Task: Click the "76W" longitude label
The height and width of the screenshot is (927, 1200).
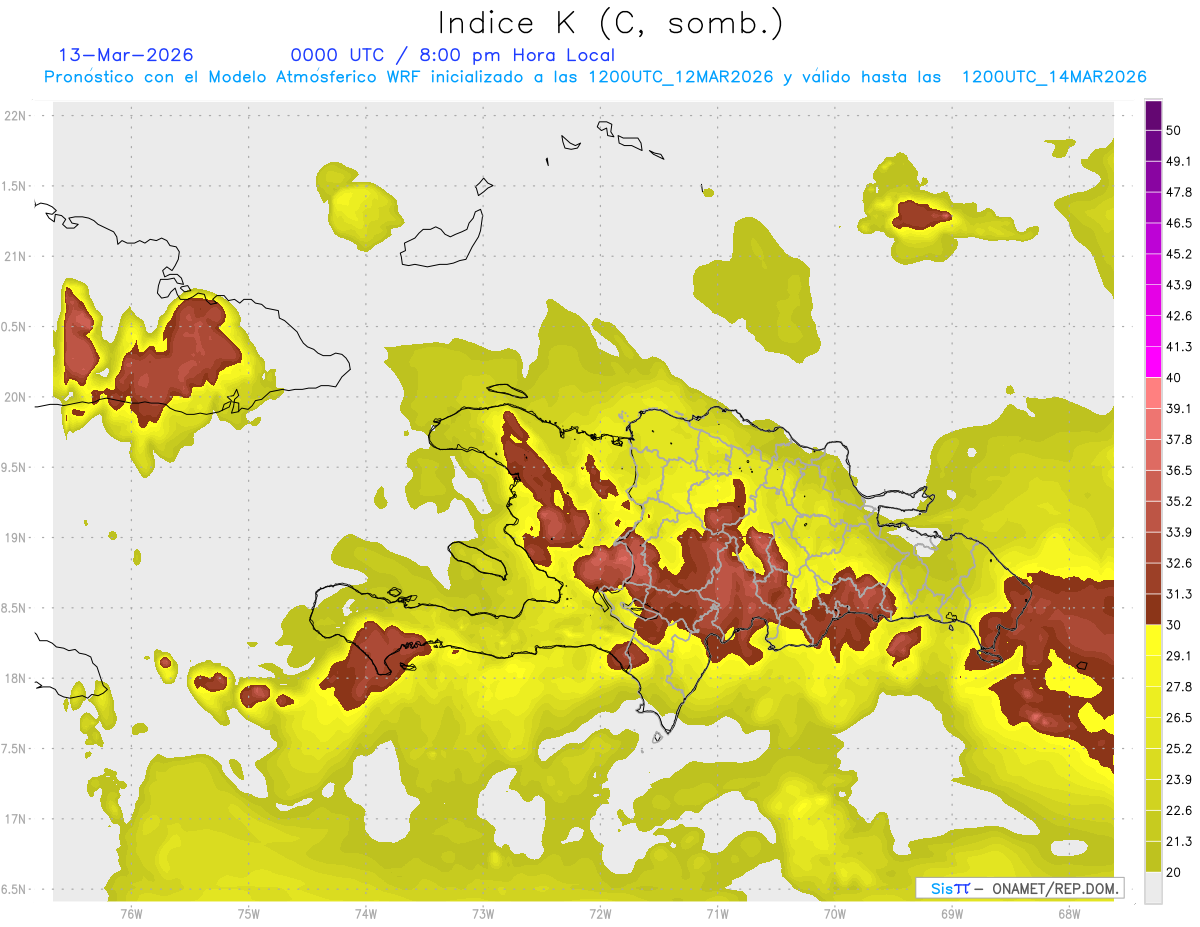Action: pyautogui.click(x=131, y=914)
